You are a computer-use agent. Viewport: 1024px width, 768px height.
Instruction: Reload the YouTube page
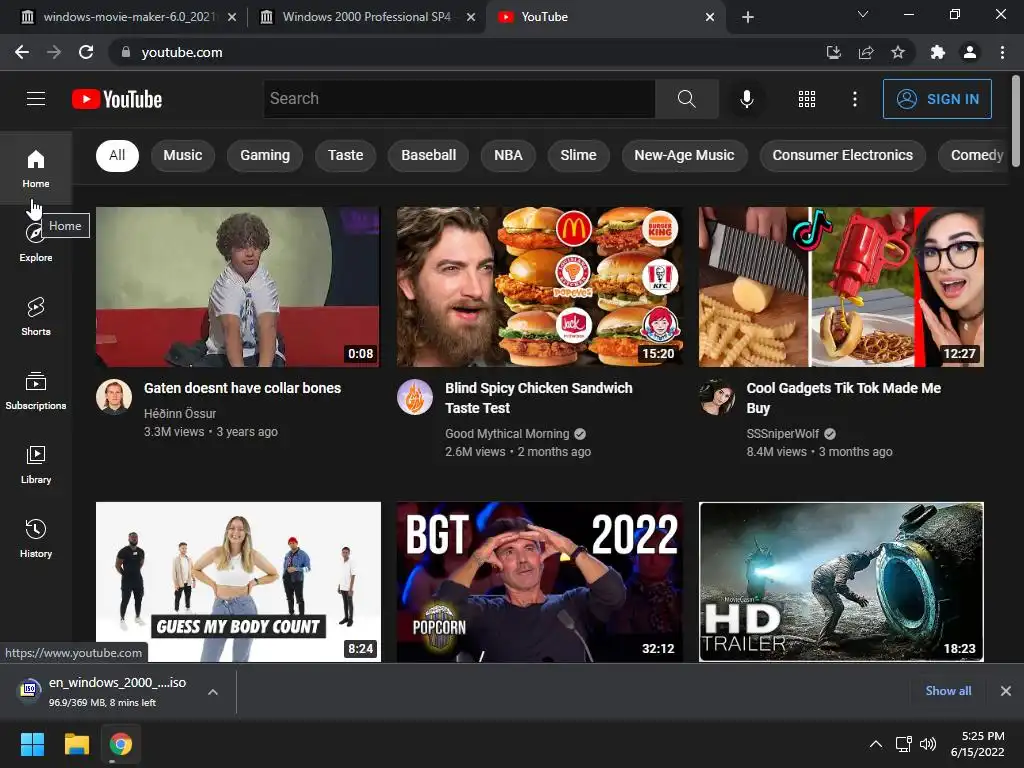pyautogui.click(x=86, y=52)
